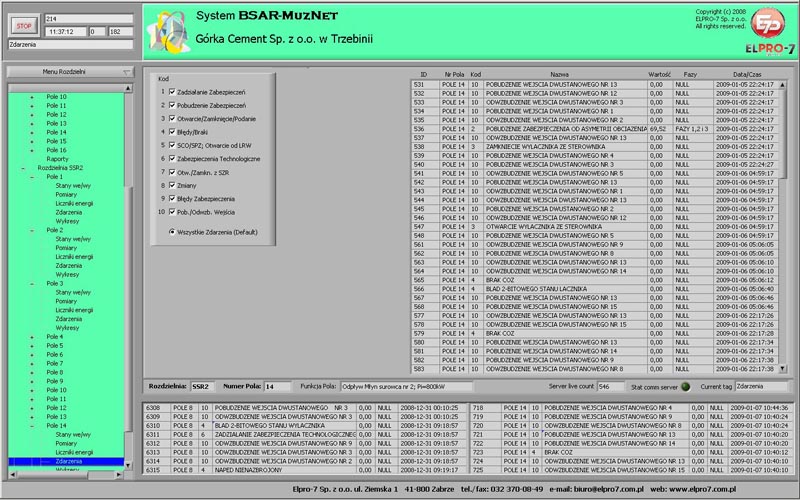The image size is (800, 500).
Task: Open Pomiary under Pole 2
Action: point(66,248)
